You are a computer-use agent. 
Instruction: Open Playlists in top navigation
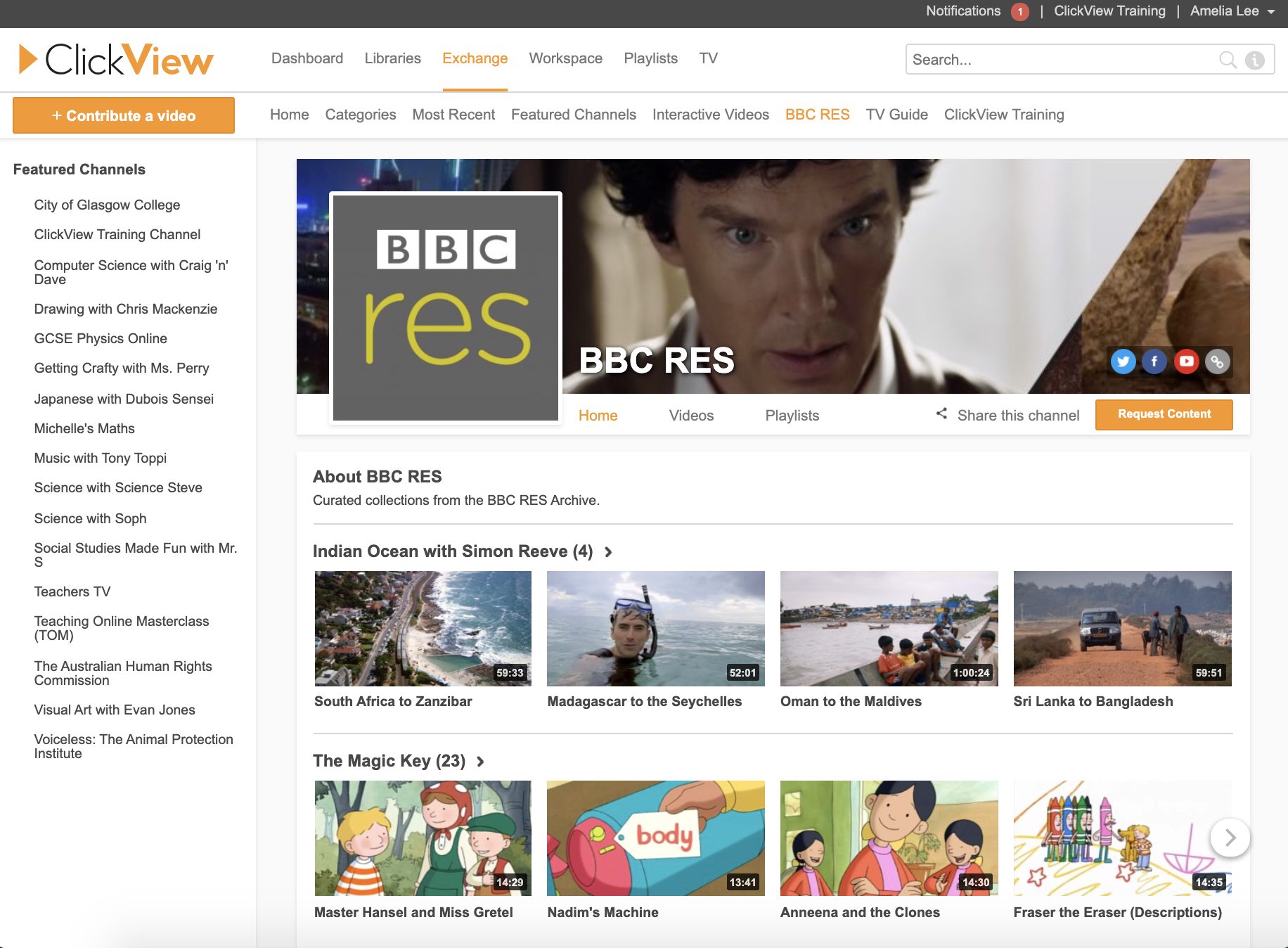650,58
